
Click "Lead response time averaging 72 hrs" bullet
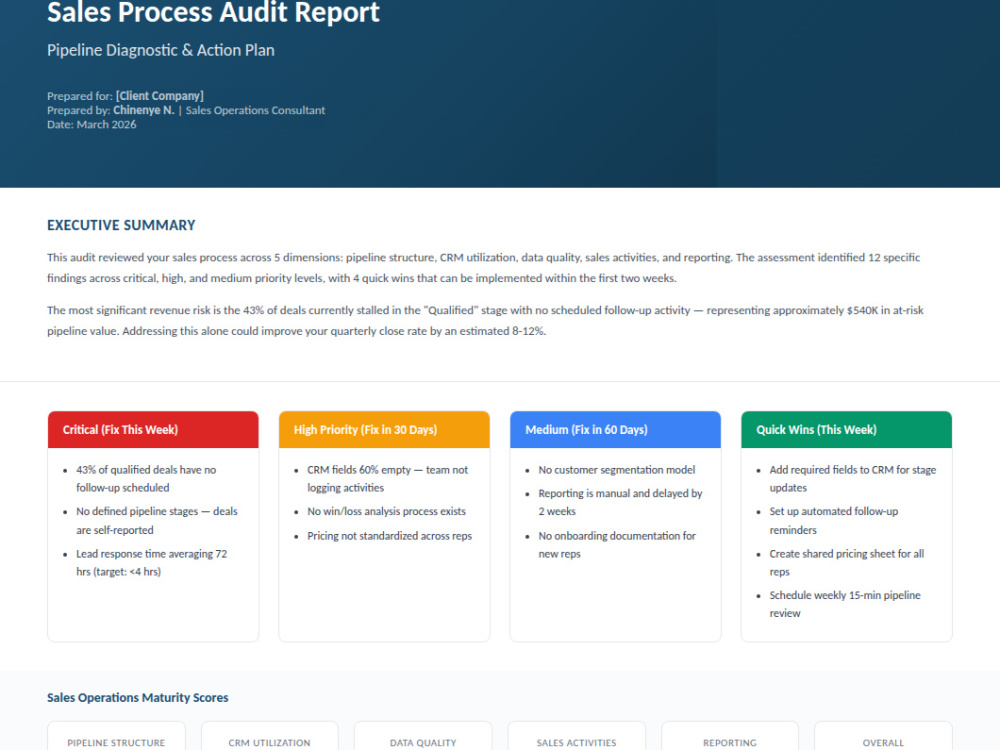click(152, 563)
